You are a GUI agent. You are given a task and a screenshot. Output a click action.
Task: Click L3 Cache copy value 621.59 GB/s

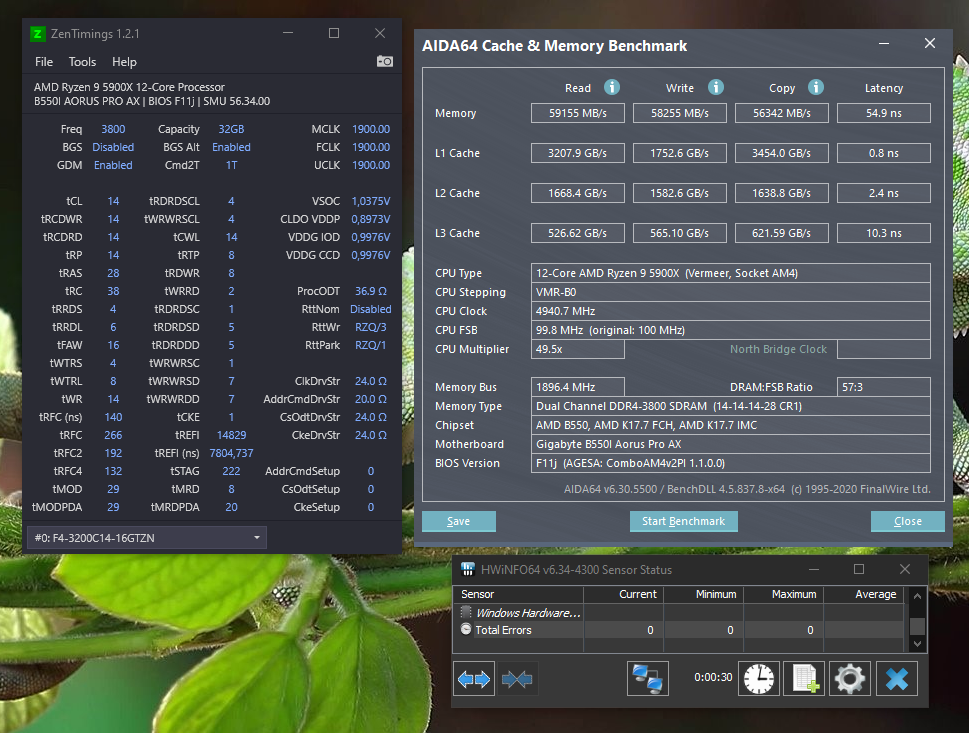(782, 233)
